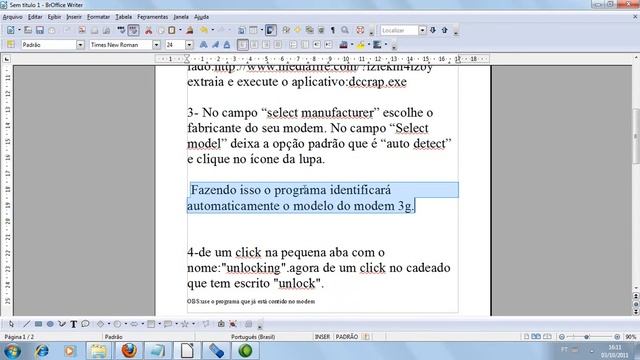This screenshot has height=360, width=640.
Task: Select the Text tool in drawing toolbar
Action: [73, 324]
